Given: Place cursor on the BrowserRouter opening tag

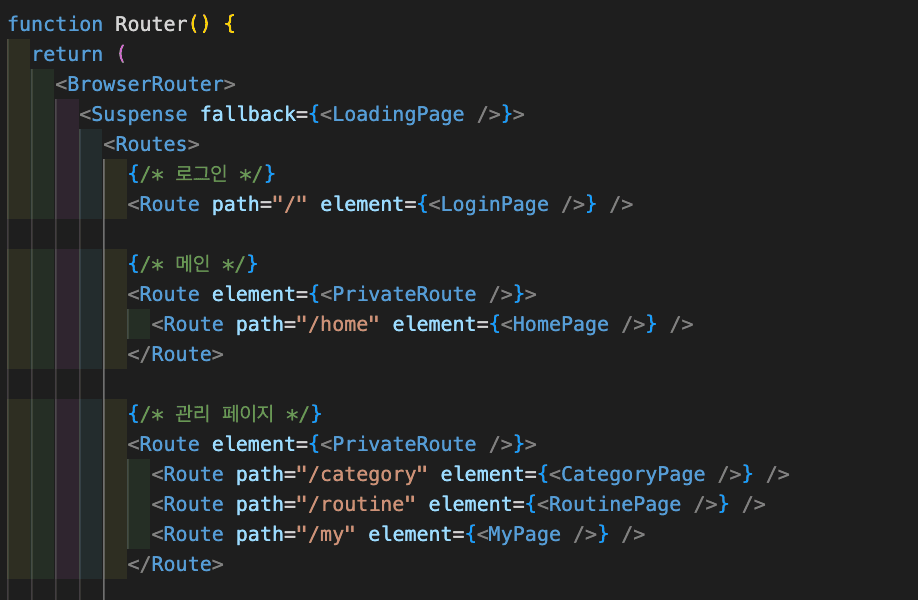Looking at the screenshot, I should click(x=145, y=84).
